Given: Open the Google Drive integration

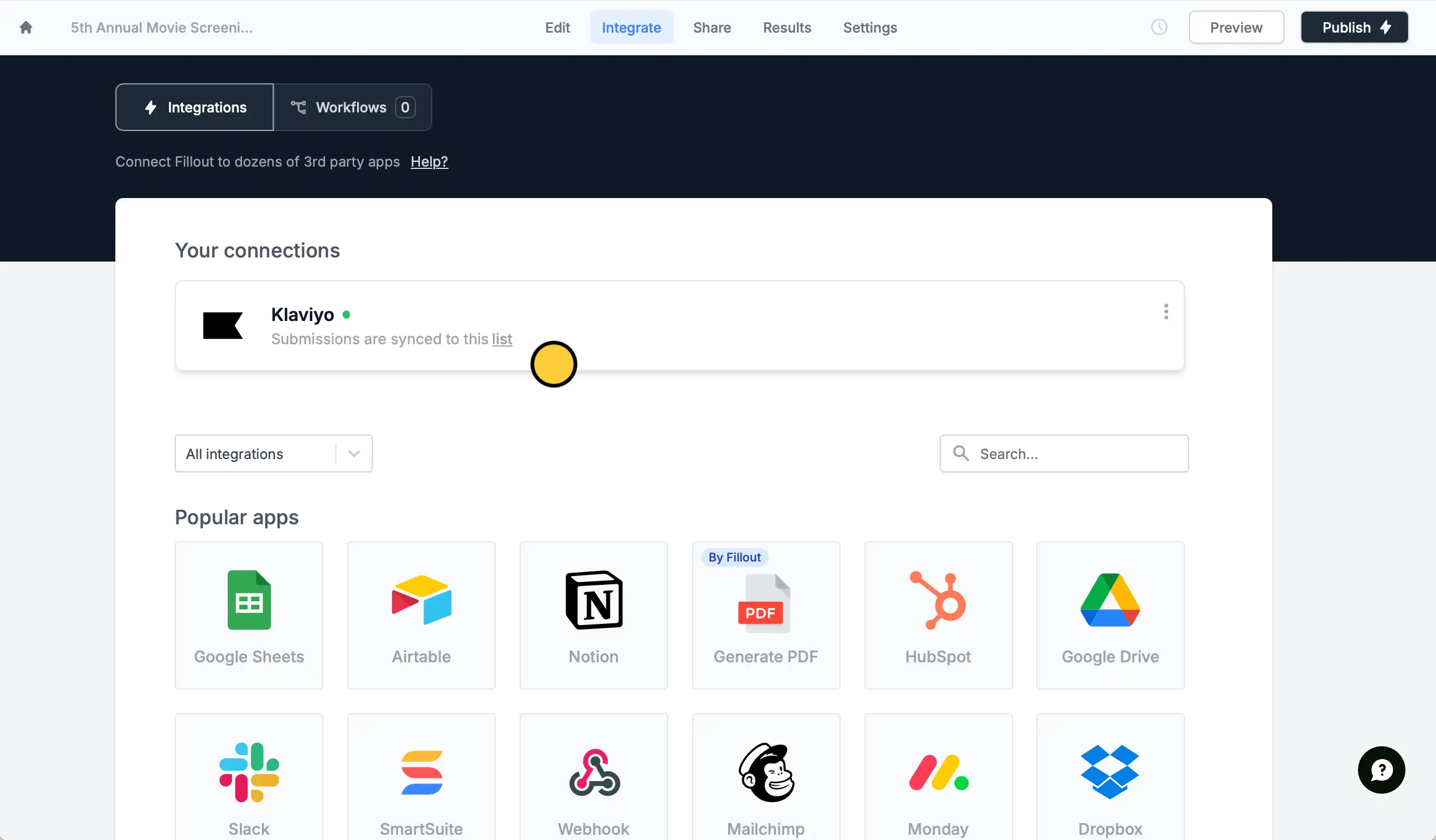Looking at the screenshot, I should pos(1110,615).
